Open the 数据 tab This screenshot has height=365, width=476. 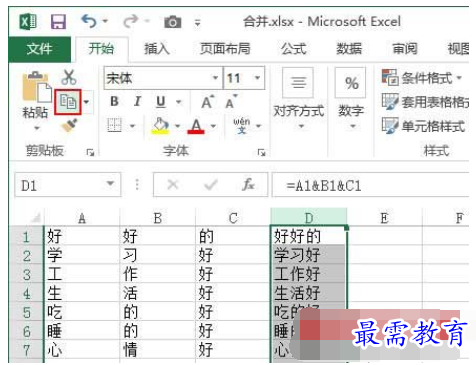(x=349, y=49)
